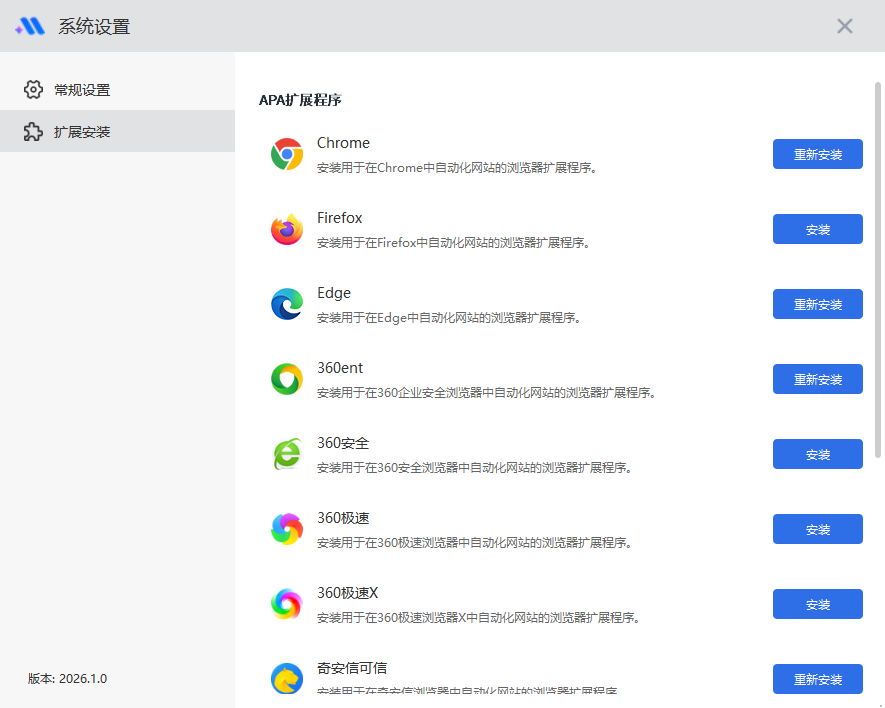Click the Firefox browser icon

tap(287, 229)
